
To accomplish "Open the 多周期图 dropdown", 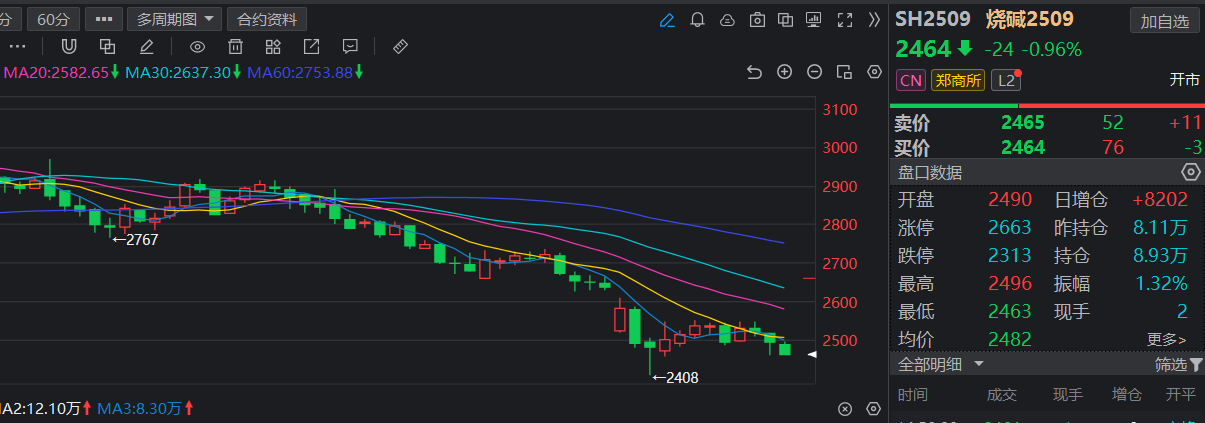I will 178,19.
